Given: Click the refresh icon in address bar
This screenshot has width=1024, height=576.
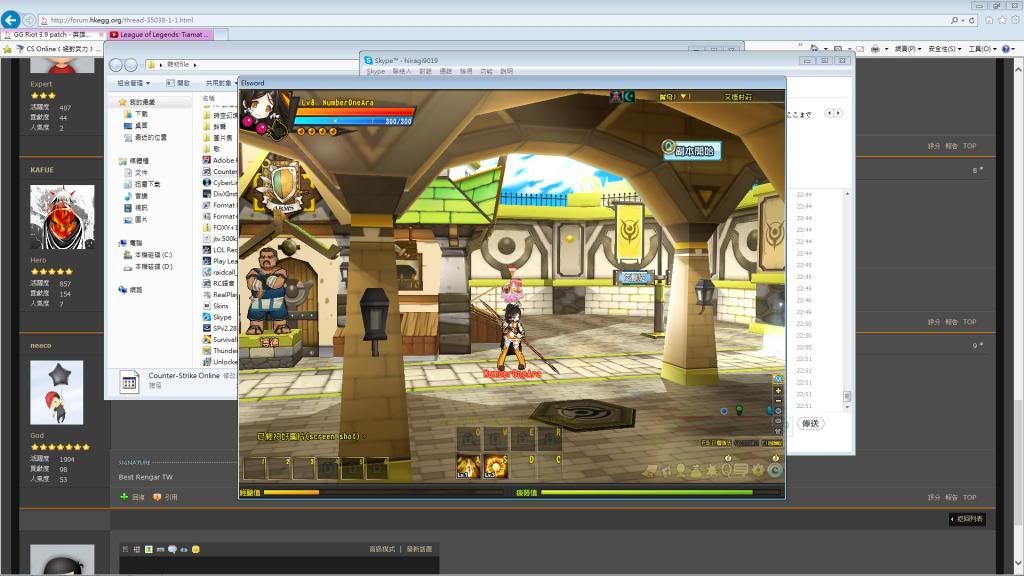Looking at the screenshot, I should click(972, 20).
